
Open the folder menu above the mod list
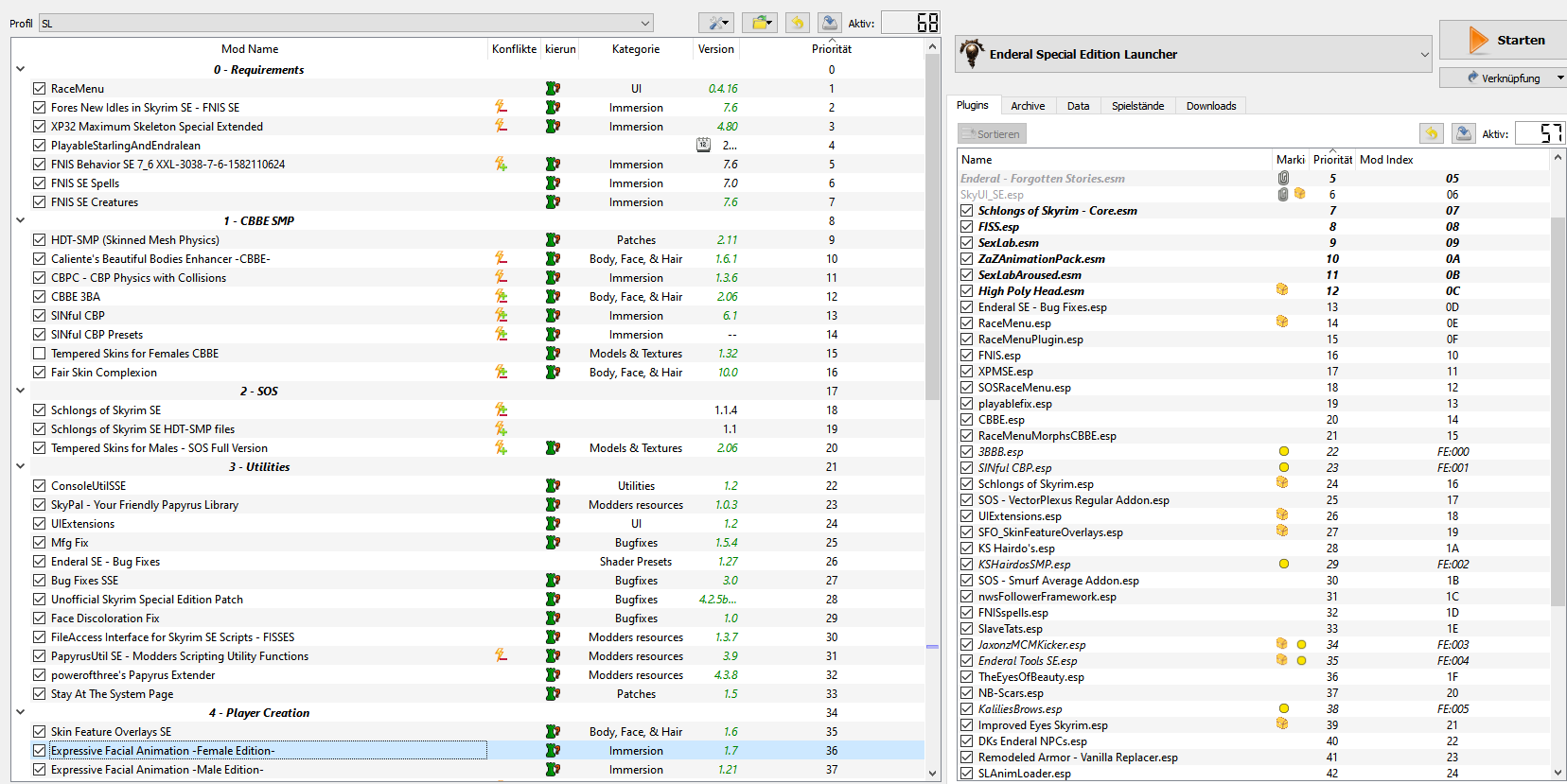click(x=759, y=23)
